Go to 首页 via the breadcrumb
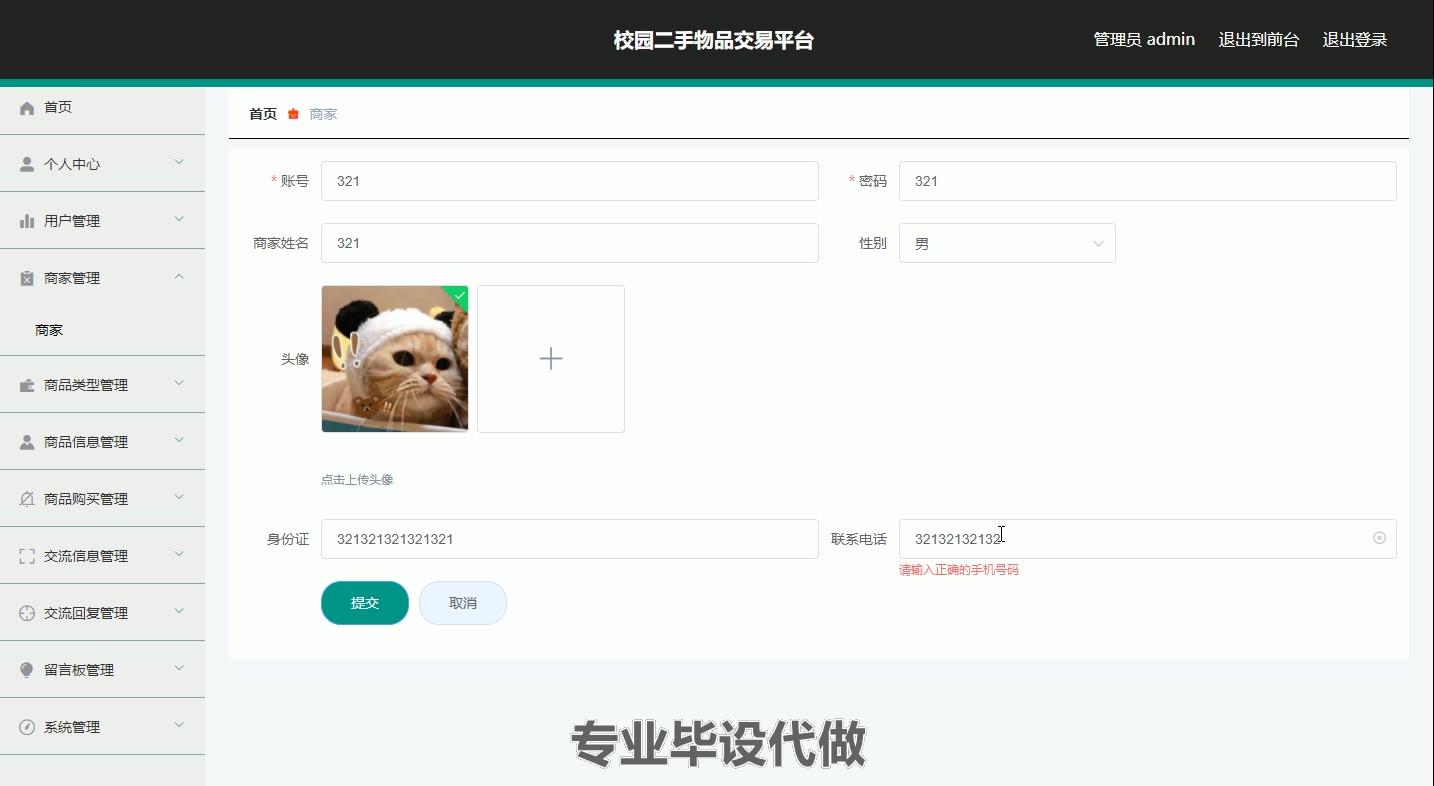The height and width of the screenshot is (786, 1434). [x=263, y=114]
